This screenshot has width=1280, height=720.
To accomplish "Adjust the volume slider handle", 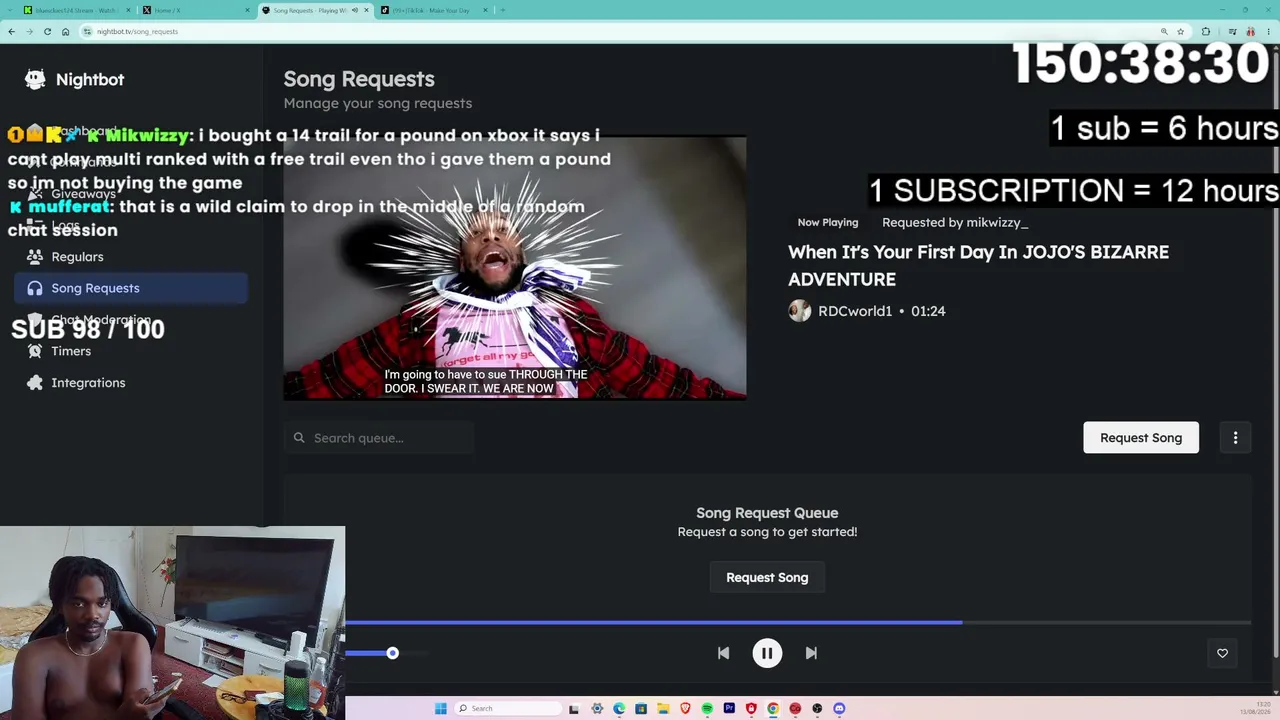I will click(x=392, y=653).
